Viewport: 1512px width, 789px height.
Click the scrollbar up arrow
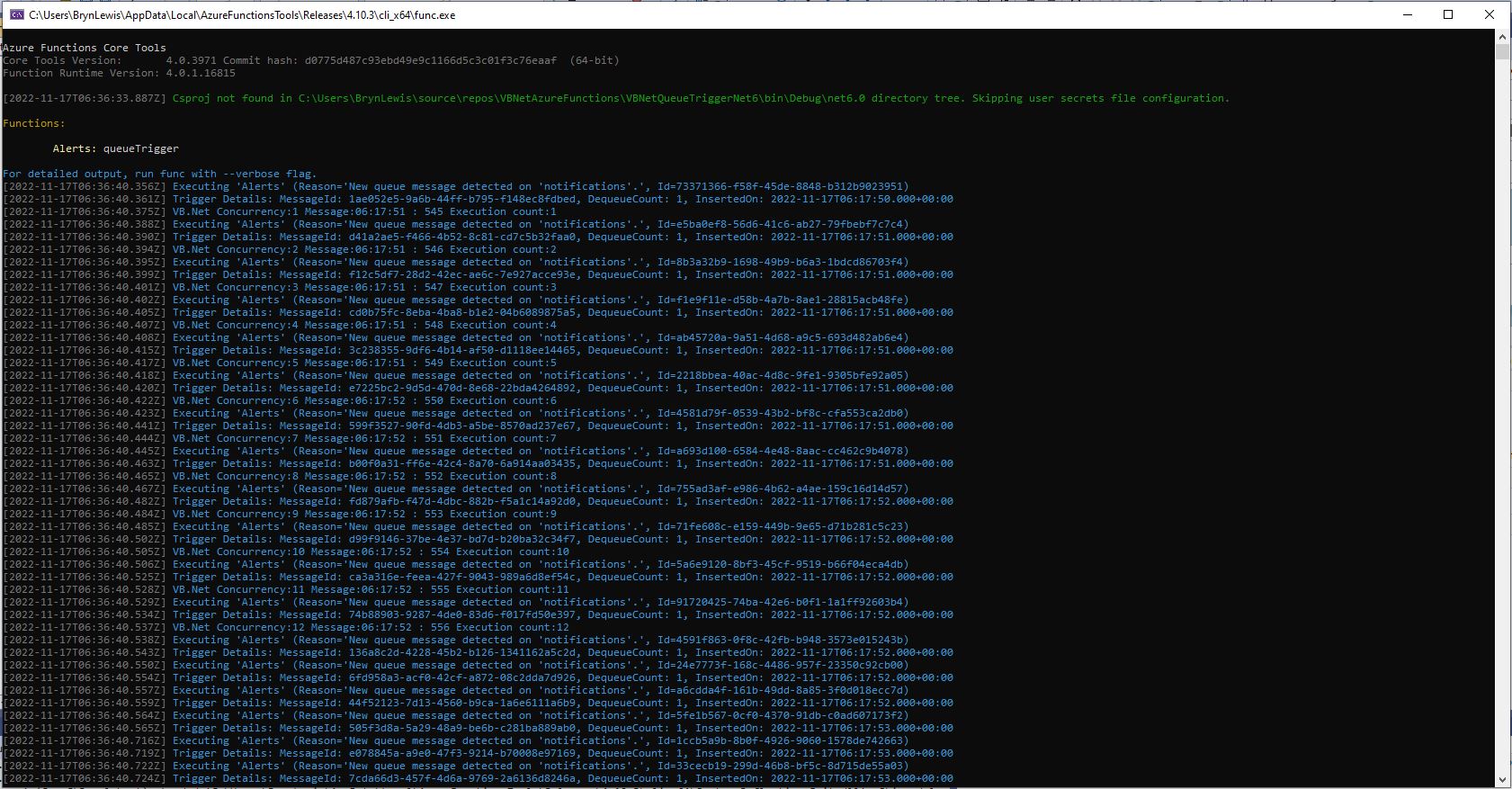(1502, 37)
